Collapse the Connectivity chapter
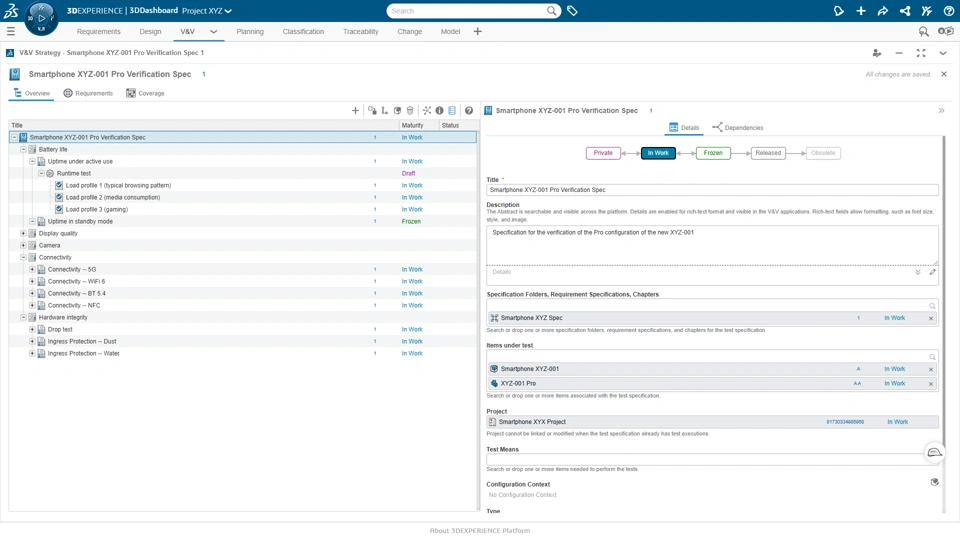960x540 pixels. [x=23, y=257]
